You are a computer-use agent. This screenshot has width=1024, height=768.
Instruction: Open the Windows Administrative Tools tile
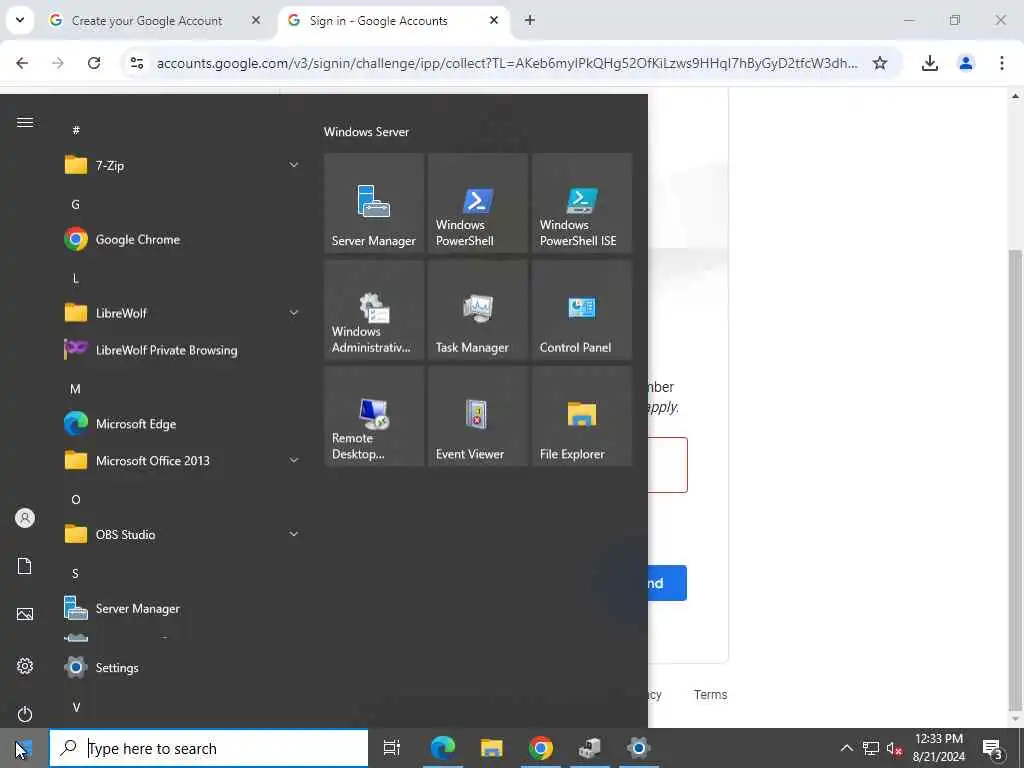point(374,310)
